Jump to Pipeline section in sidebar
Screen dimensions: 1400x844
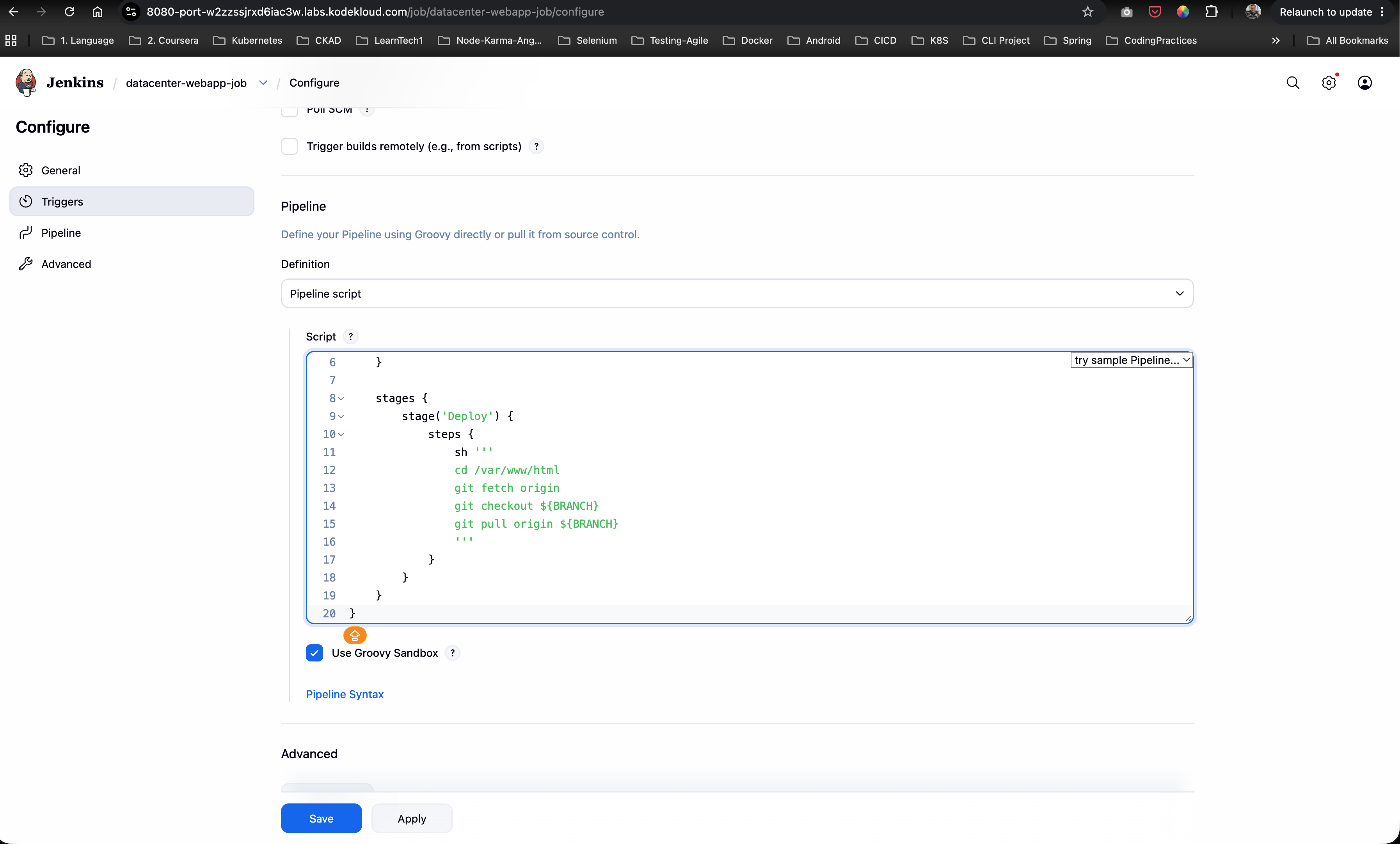132,233
